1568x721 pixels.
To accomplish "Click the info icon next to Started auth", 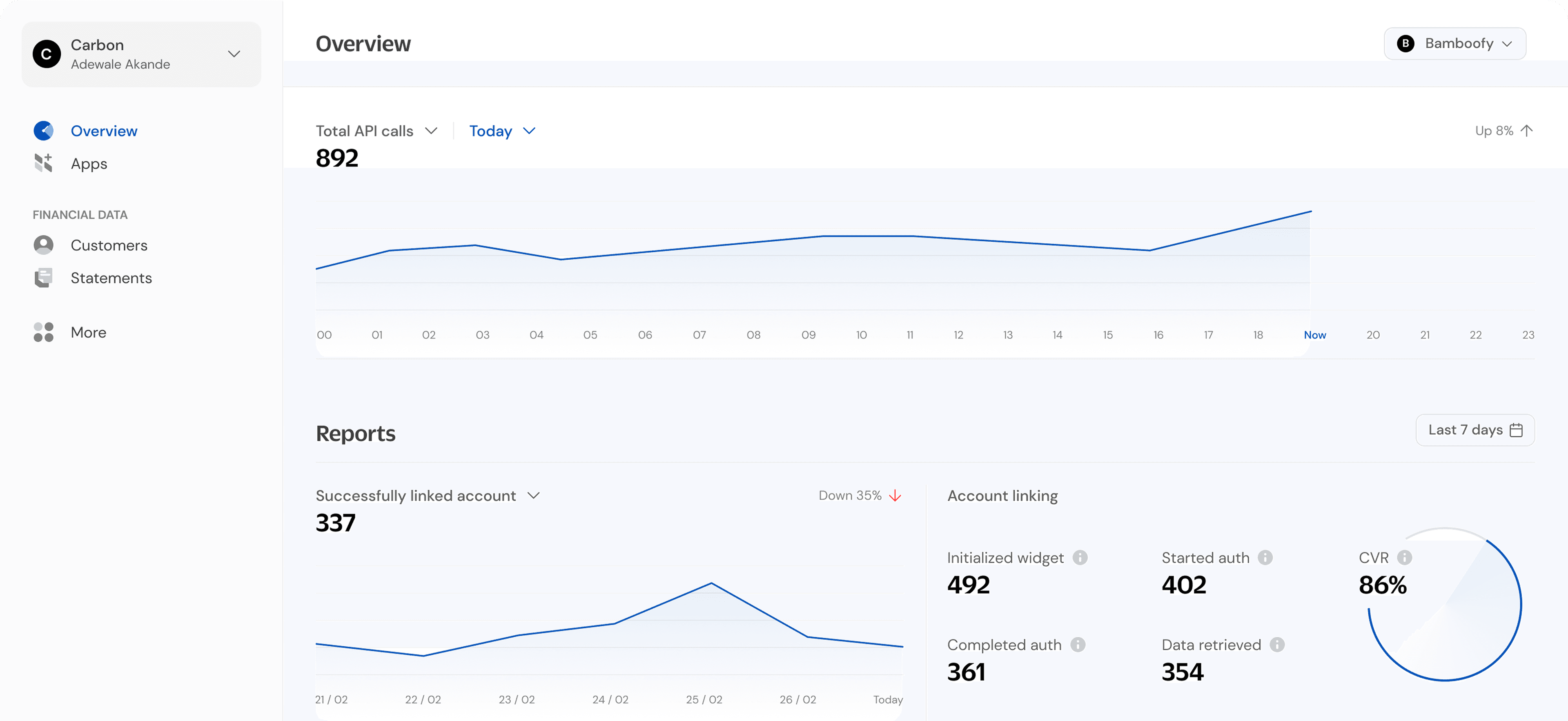I will (x=1265, y=557).
